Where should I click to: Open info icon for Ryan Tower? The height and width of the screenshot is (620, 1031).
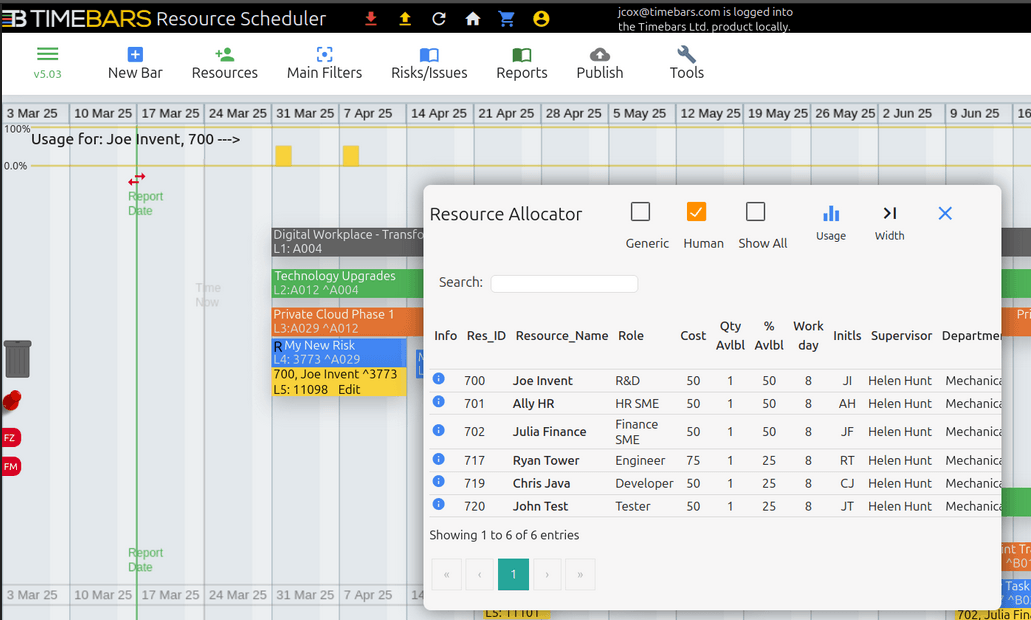[x=439, y=459]
